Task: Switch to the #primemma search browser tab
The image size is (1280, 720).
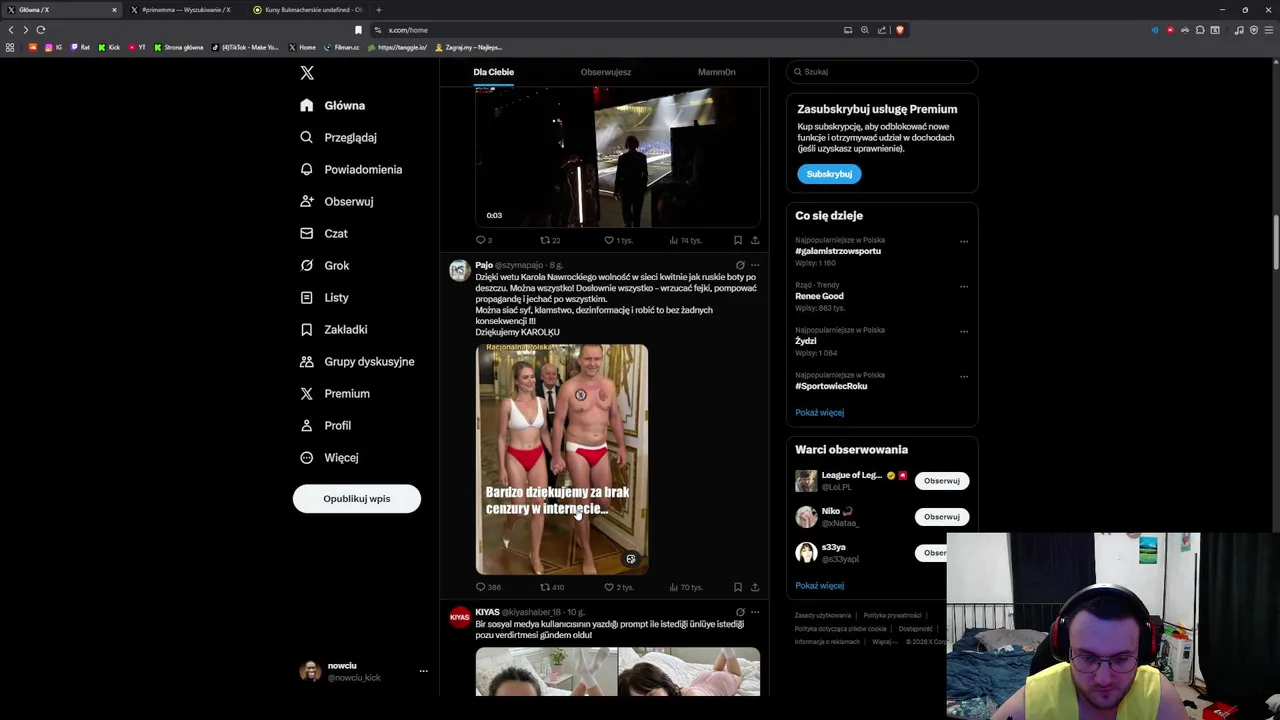Action: pos(185,10)
